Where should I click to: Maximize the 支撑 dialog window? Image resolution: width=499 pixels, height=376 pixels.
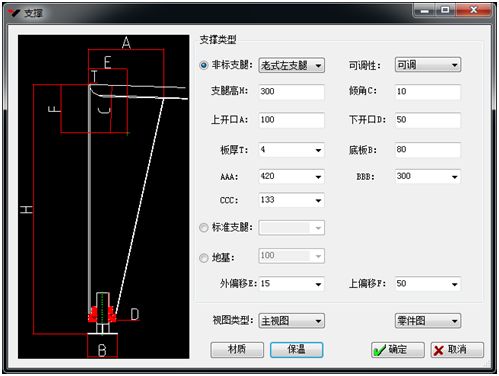pos(445,10)
